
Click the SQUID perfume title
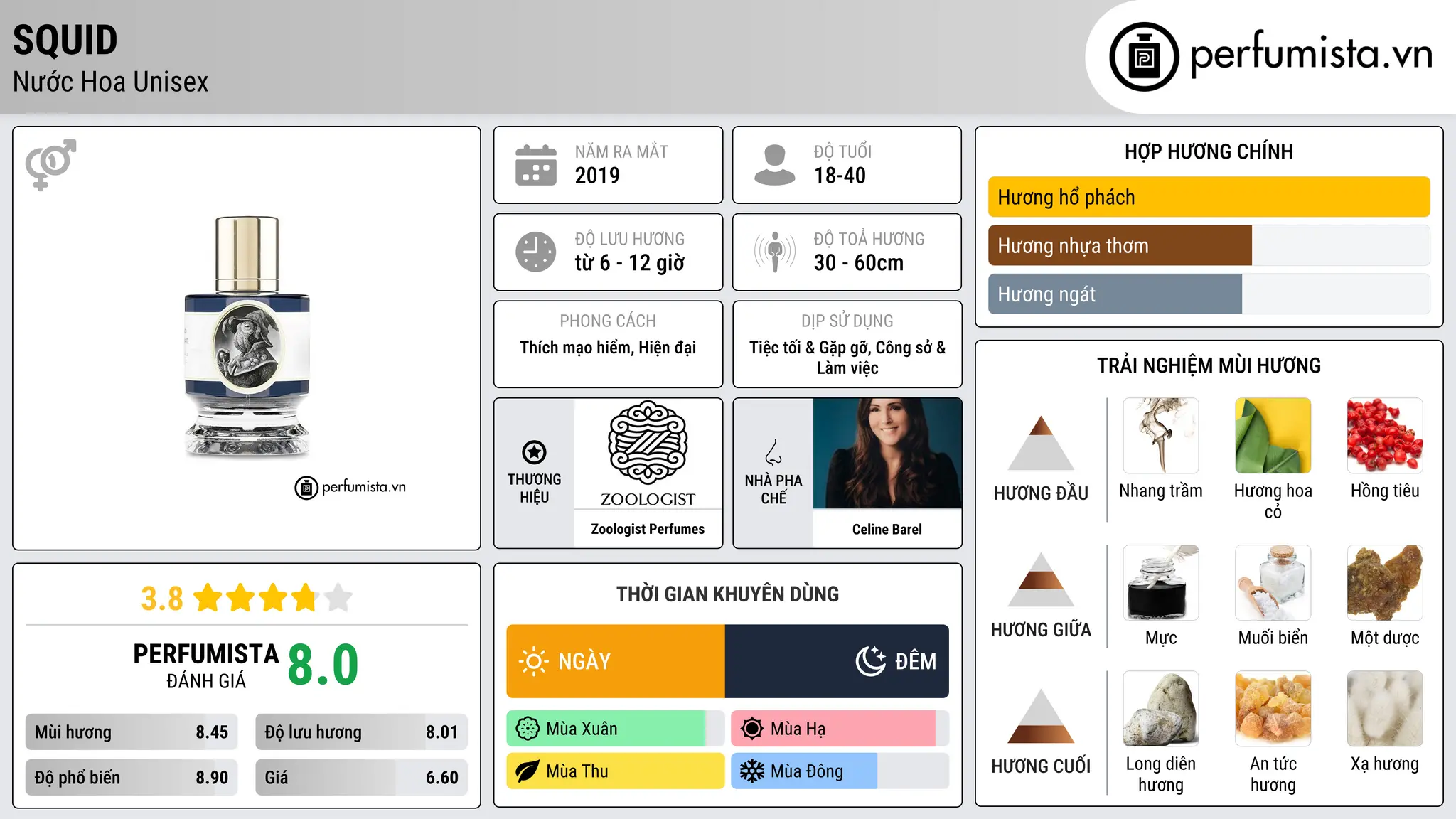(65, 40)
